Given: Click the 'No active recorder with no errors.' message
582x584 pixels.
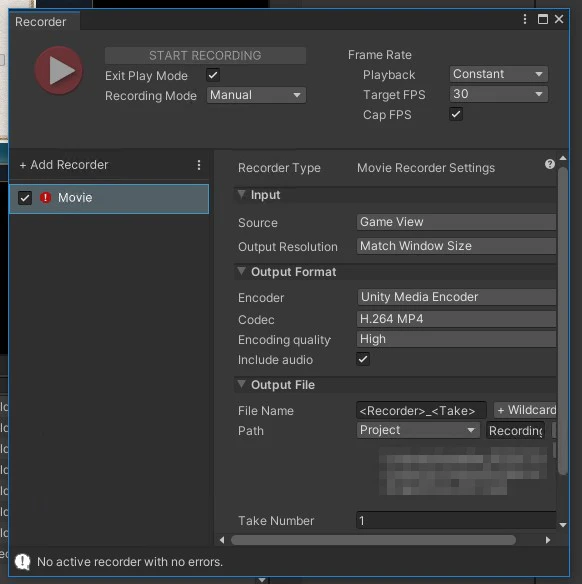Looking at the screenshot, I should coord(130,562).
